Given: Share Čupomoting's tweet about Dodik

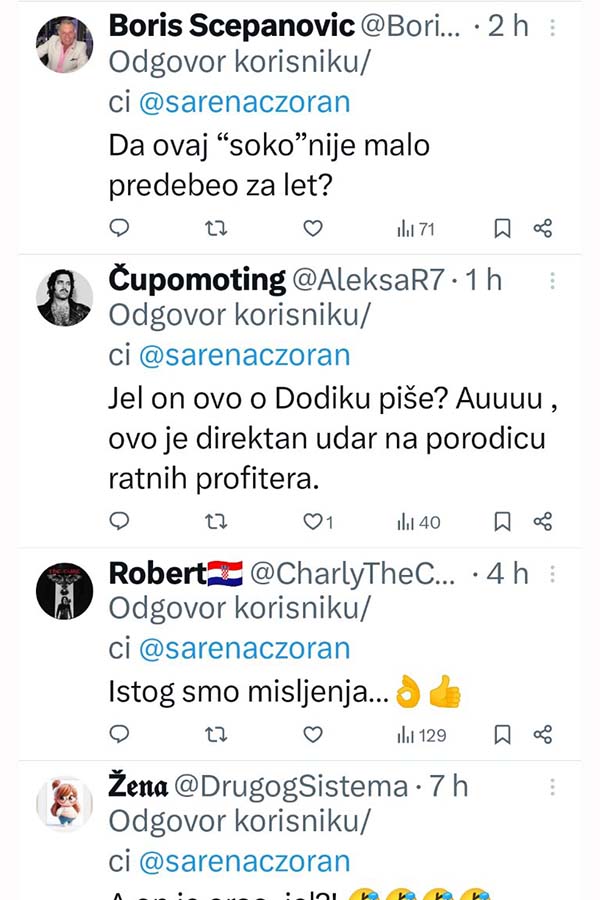Looking at the screenshot, I should [543, 521].
